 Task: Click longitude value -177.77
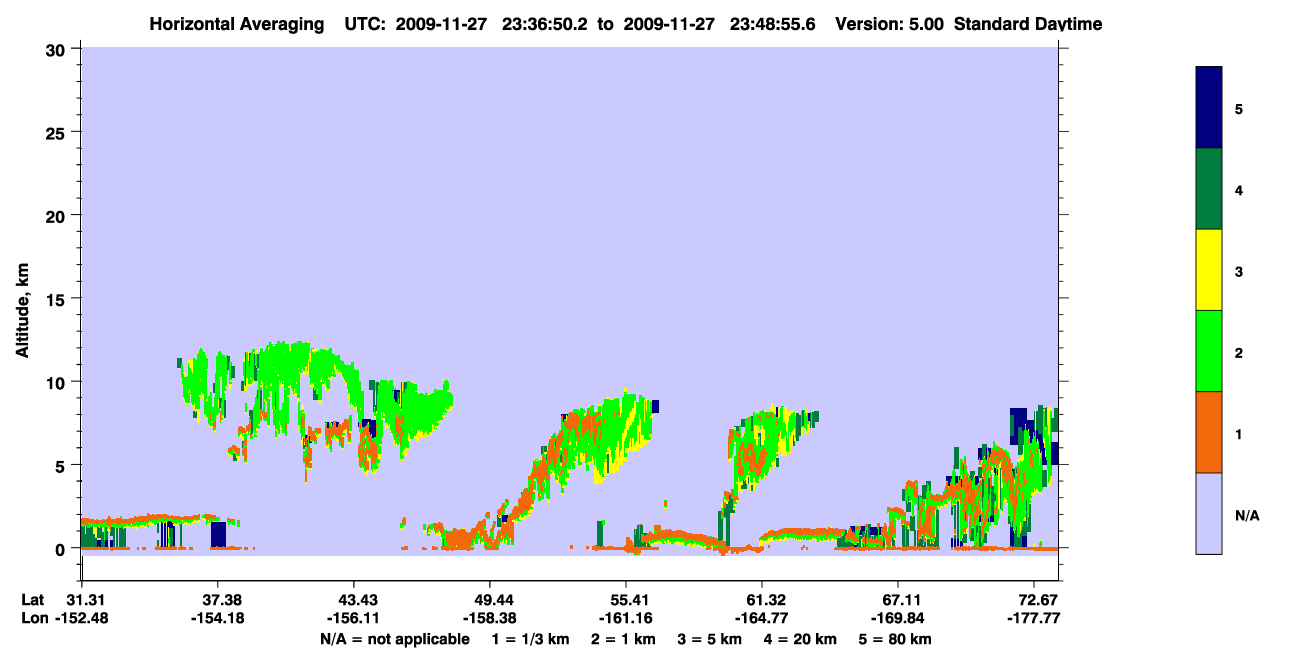tap(1034, 618)
